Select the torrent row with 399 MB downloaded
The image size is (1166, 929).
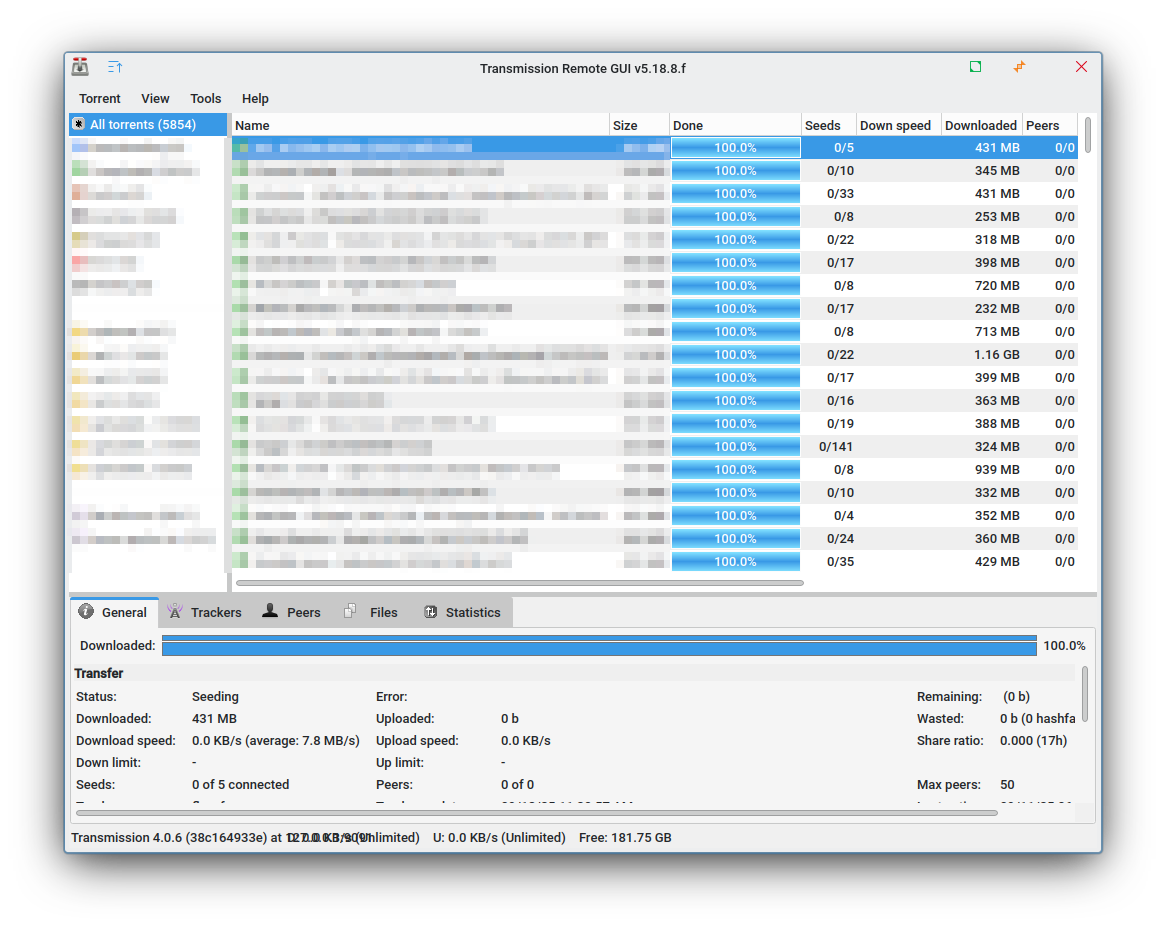pyautogui.click(x=654, y=378)
